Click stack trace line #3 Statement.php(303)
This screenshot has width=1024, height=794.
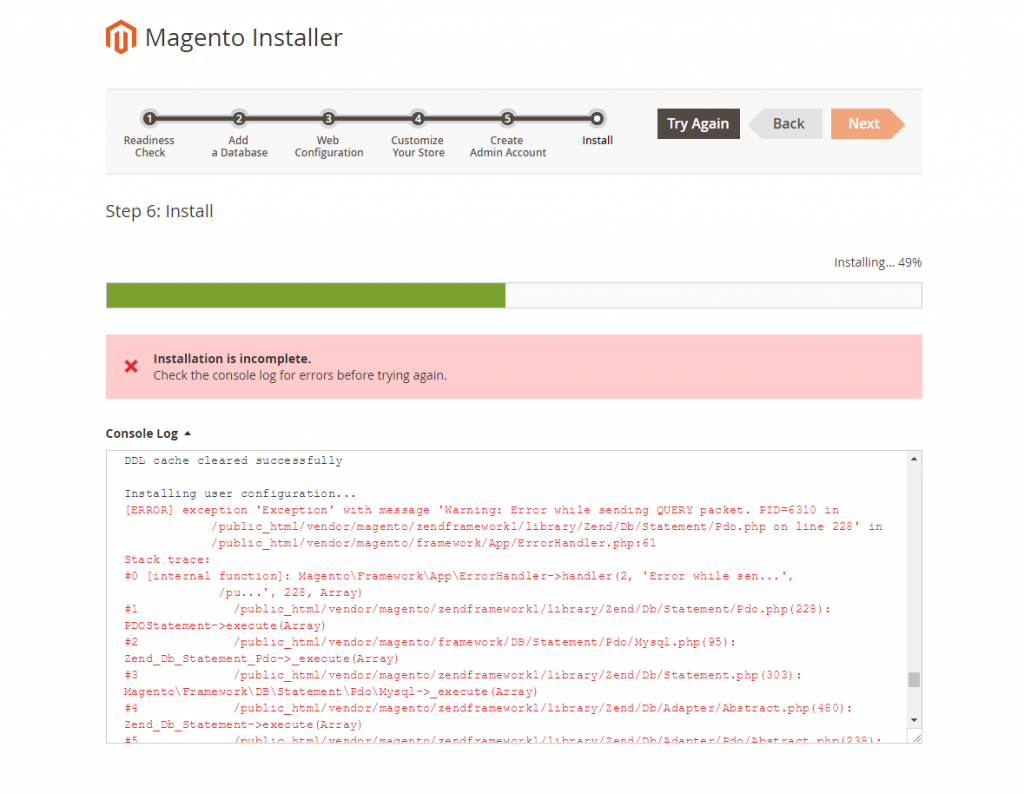[463, 675]
